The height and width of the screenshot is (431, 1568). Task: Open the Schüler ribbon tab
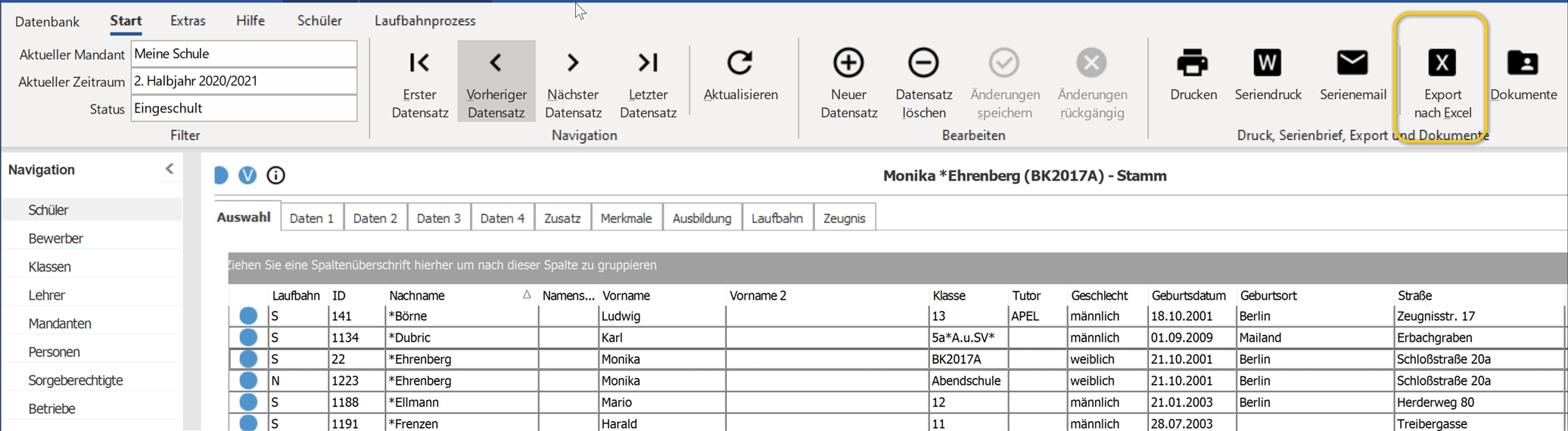319,20
